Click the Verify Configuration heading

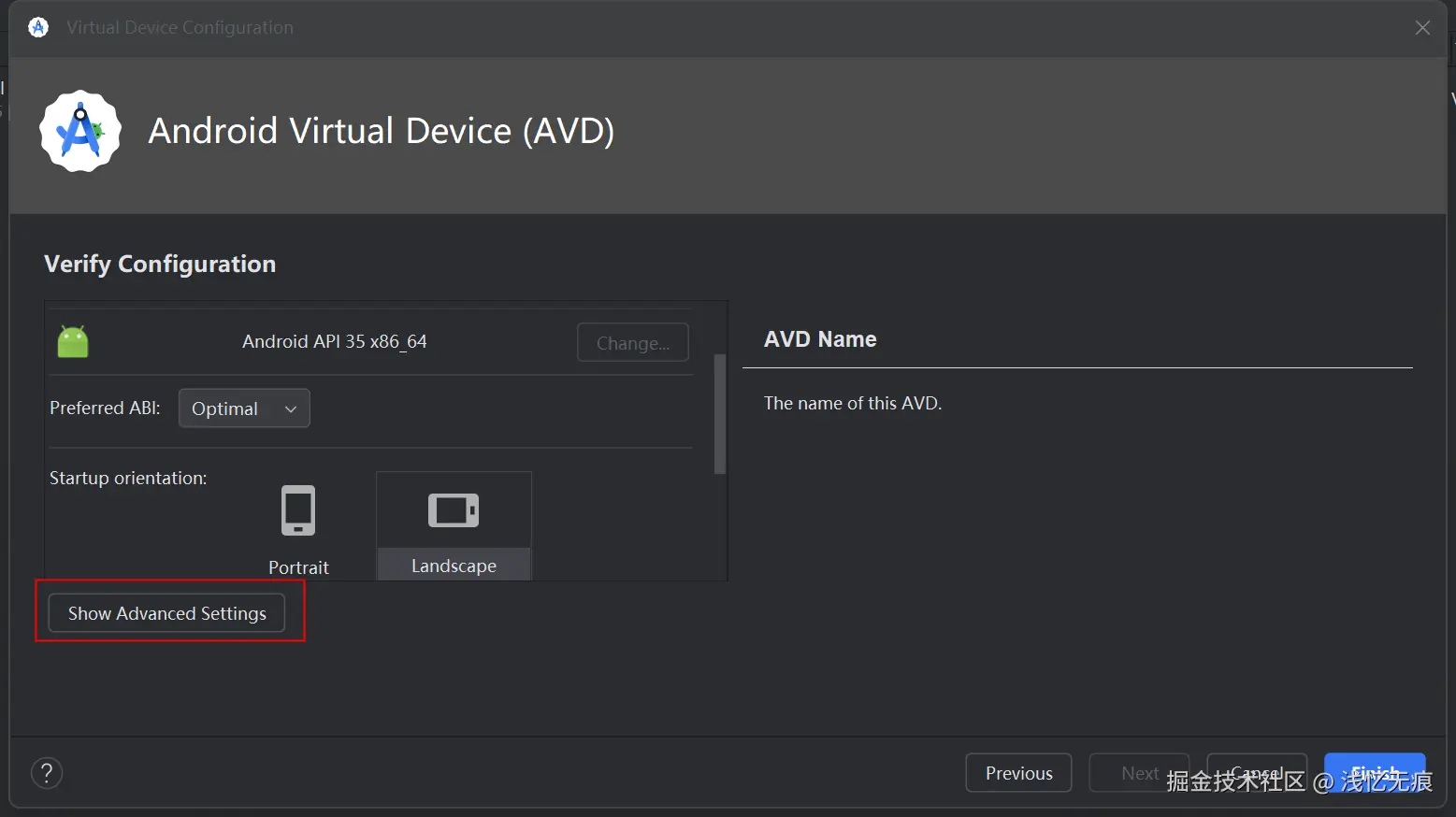pos(160,265)
